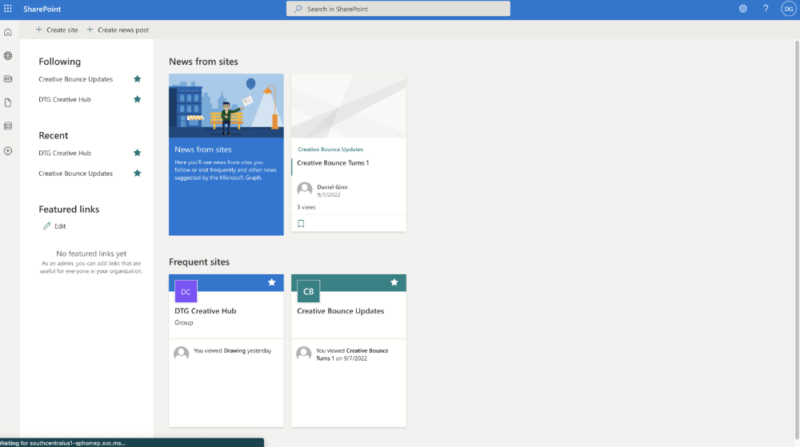Open the app launcher waffle icon

click(8, 9)
